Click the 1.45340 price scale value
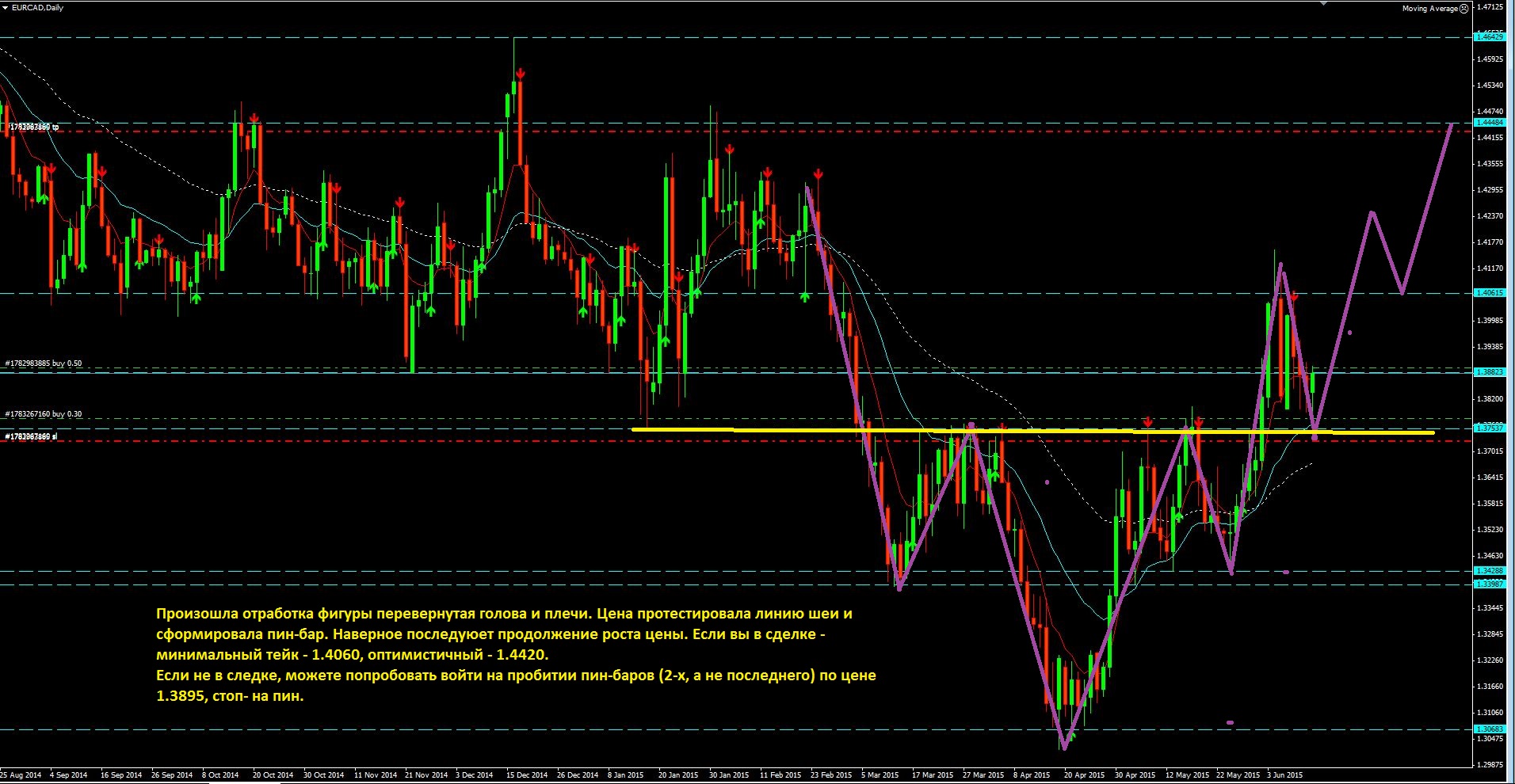This screenshot has width=1515, height=784. pos(1490,86)
